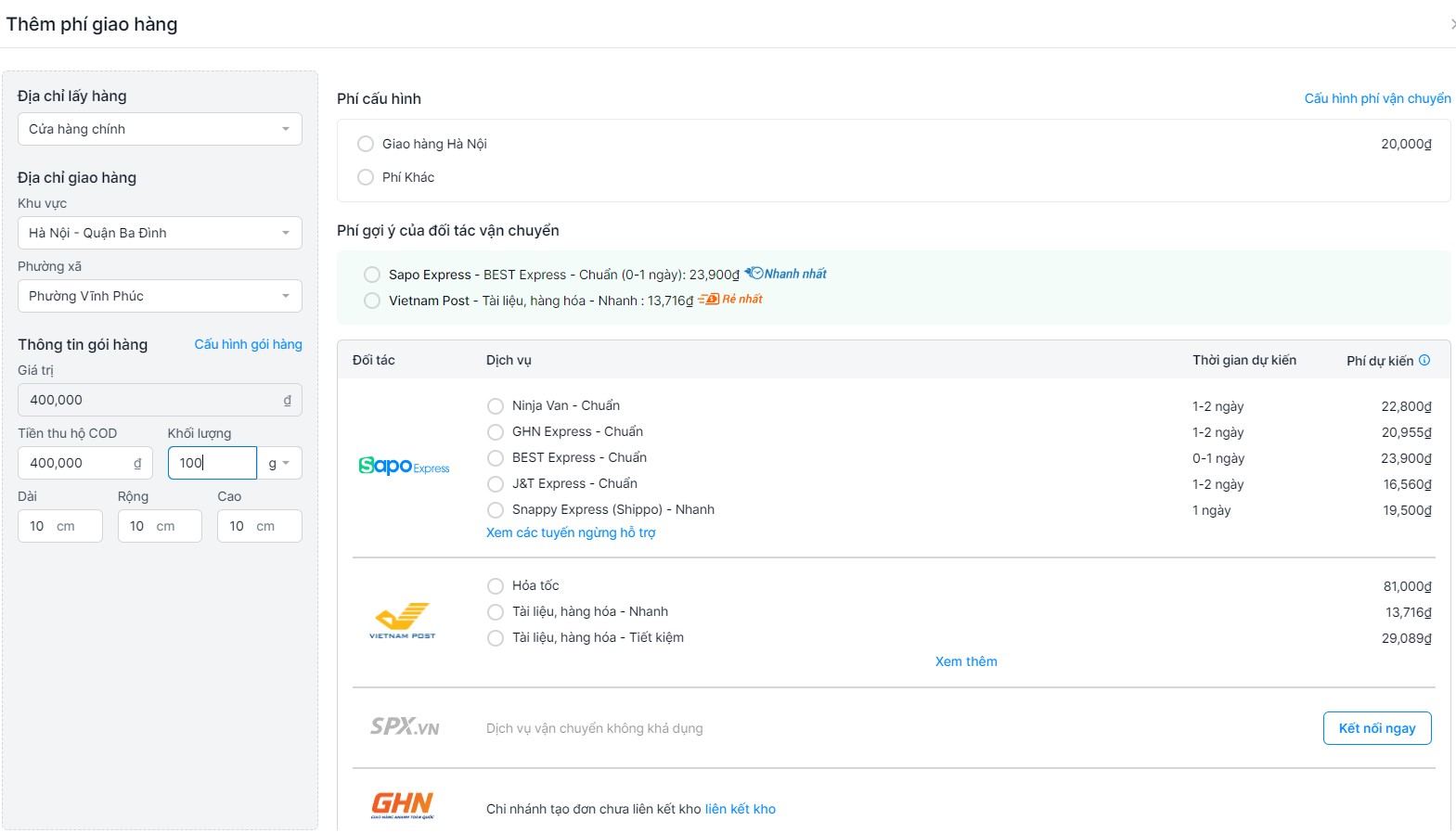Image resolution: width=1456 pixels, height=833 pixels.
Task: Click the Vietnam Post logo
Action: [x=403, y=621]
